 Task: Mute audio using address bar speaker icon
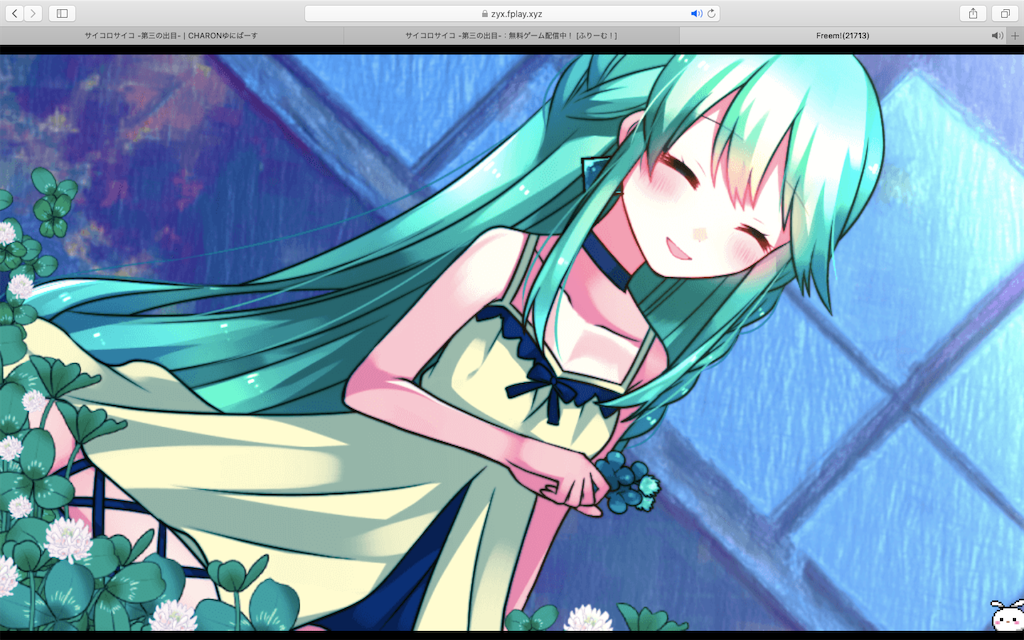coord(696,13)
